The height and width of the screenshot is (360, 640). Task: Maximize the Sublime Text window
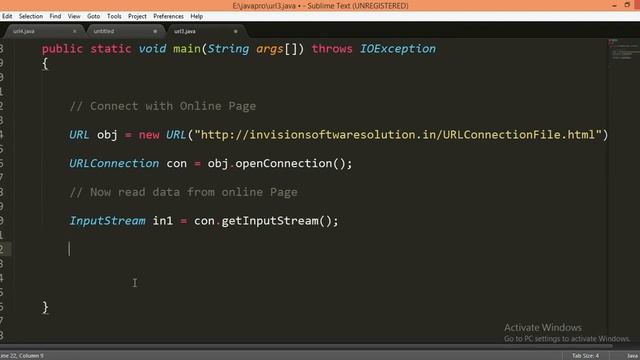(627, 5)
